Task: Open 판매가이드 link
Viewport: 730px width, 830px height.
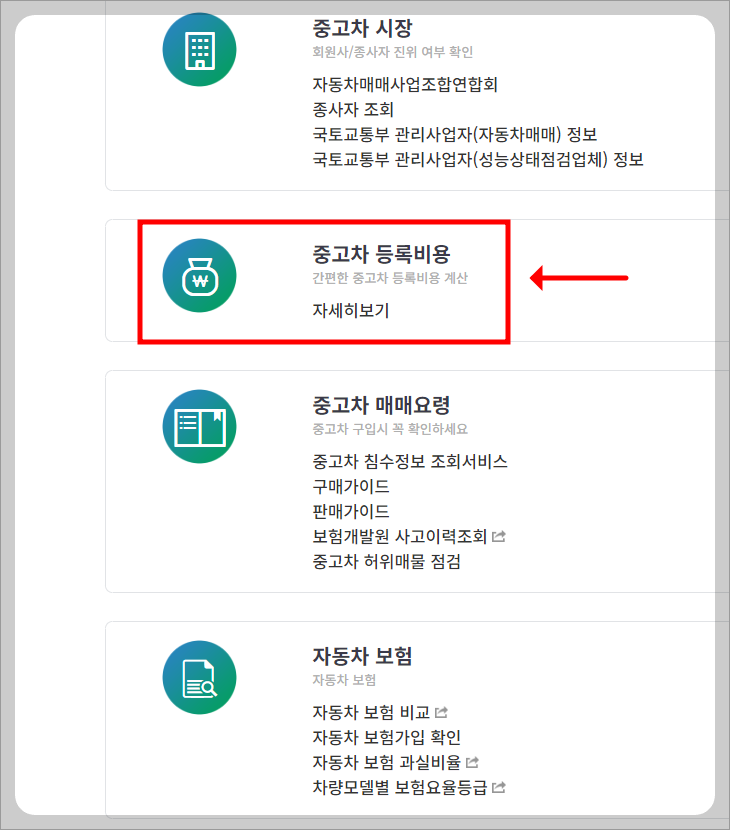Action: [351, 511]
